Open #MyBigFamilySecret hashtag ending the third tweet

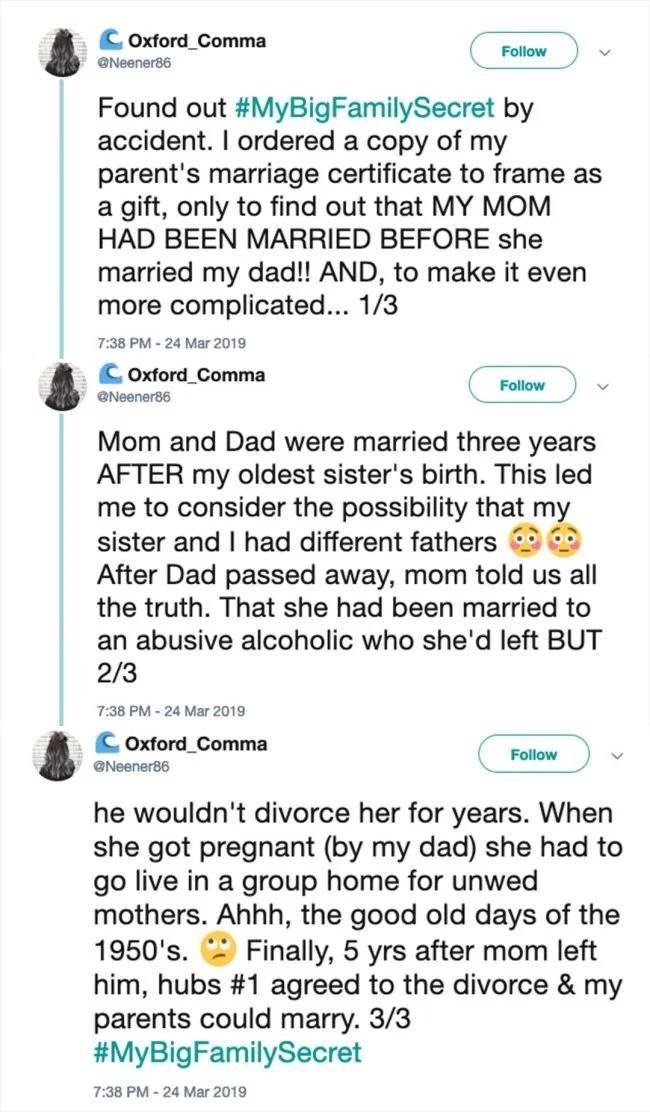229,1053
